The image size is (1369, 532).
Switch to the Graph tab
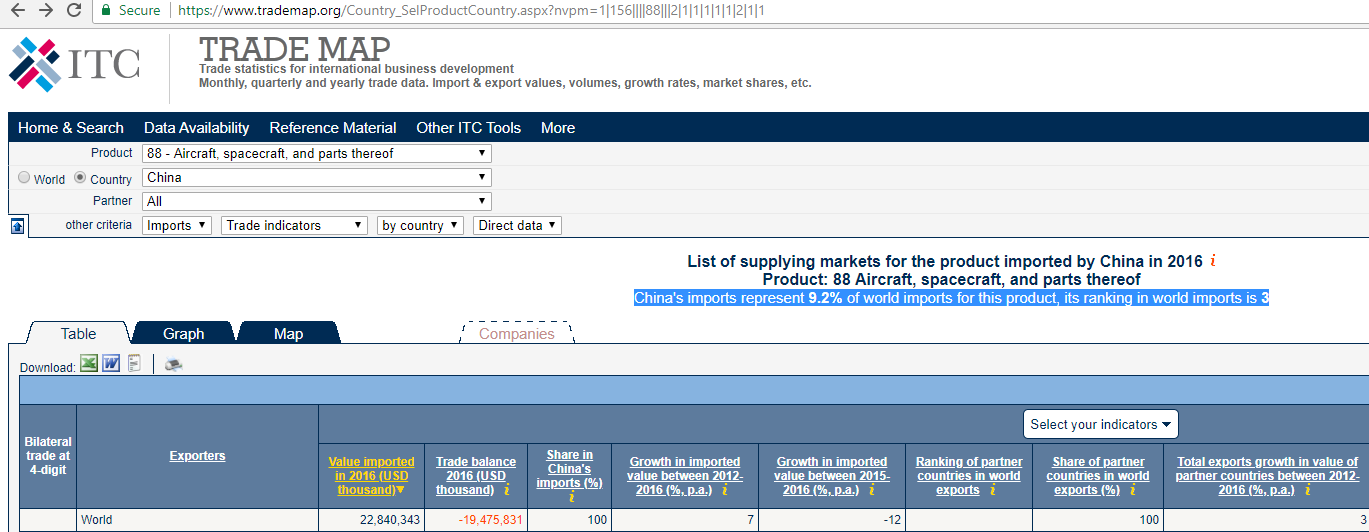point(183,333)
